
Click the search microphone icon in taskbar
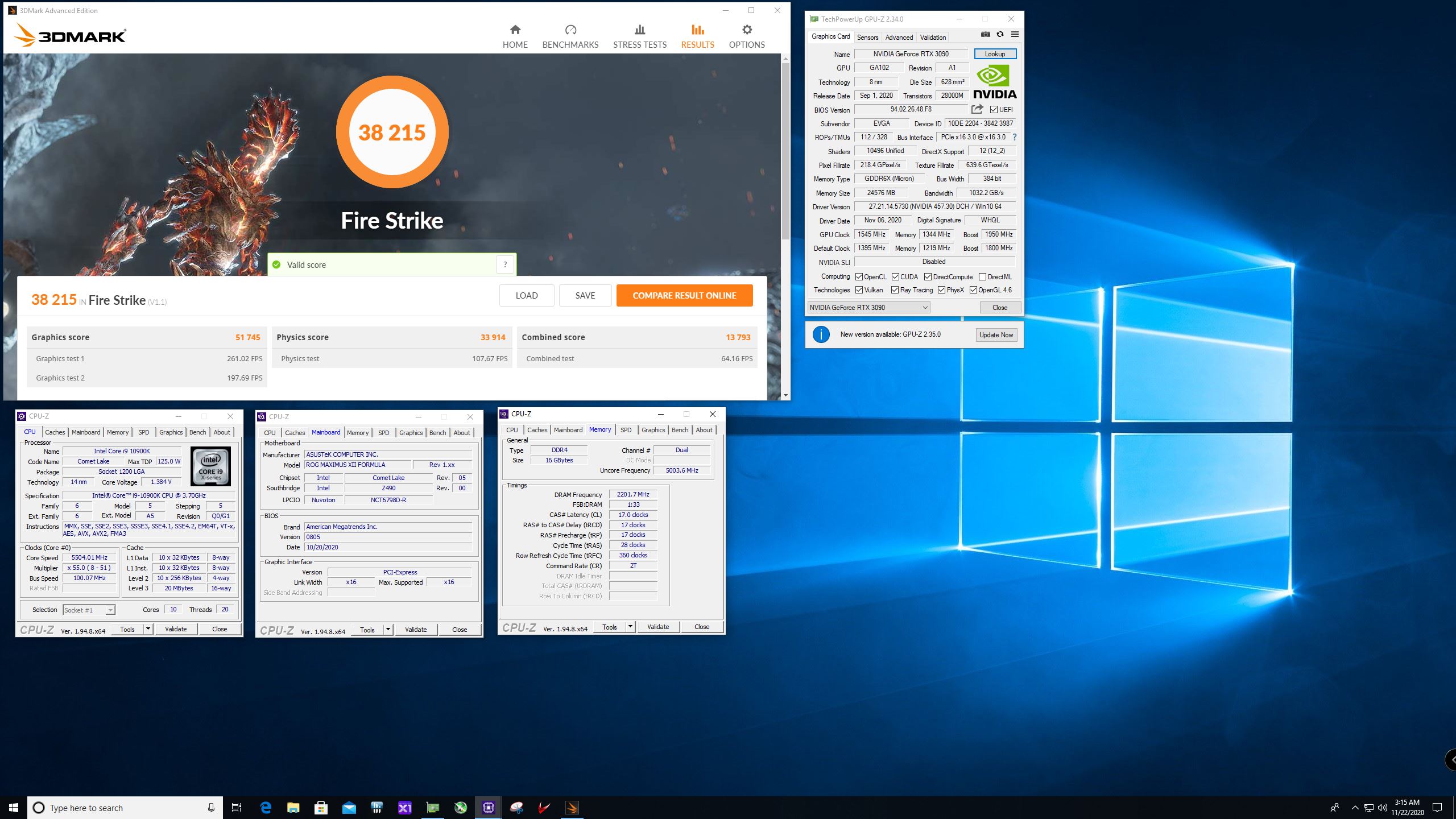pyautogui.click(x=211, y=808)
